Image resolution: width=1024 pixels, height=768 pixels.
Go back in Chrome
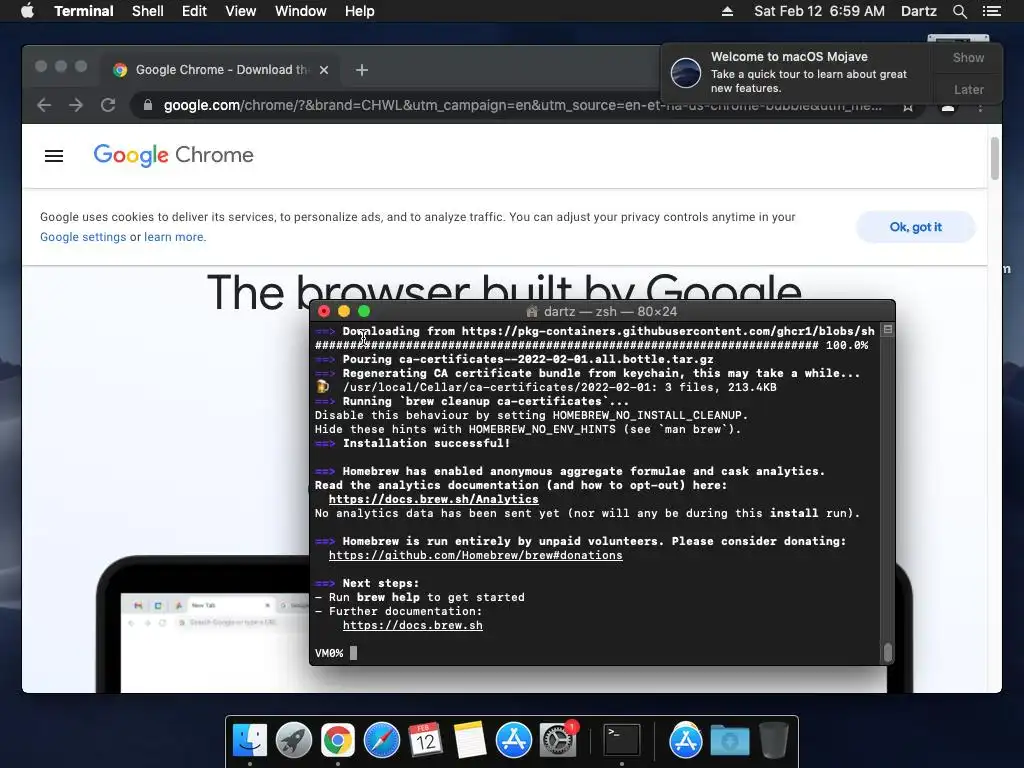coord(44,105)
